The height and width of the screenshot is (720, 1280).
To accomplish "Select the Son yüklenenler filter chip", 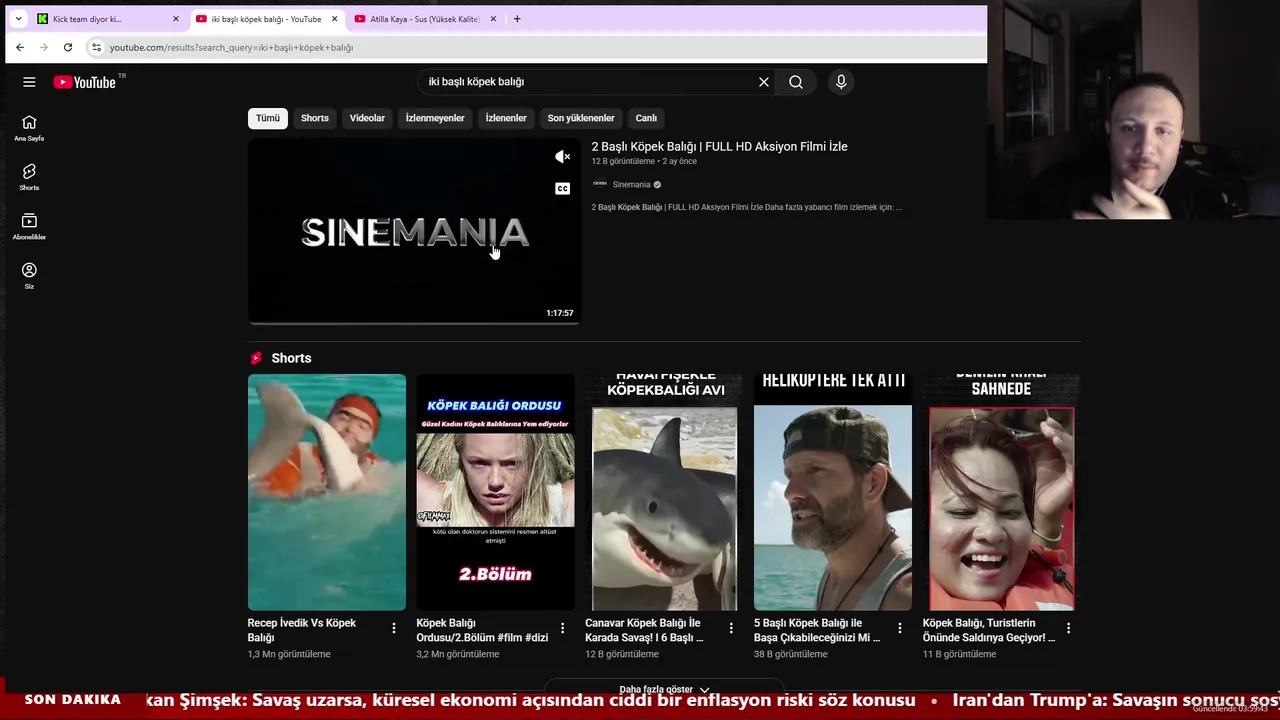I will pos(581,118).
